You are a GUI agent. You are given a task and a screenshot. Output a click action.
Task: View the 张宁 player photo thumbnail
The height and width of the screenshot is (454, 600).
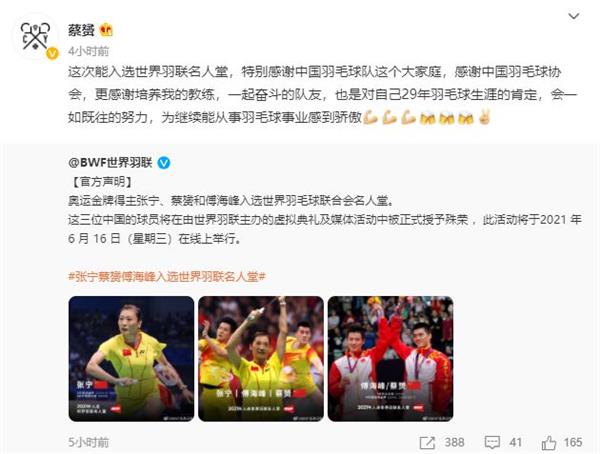(x=131, y=359)
